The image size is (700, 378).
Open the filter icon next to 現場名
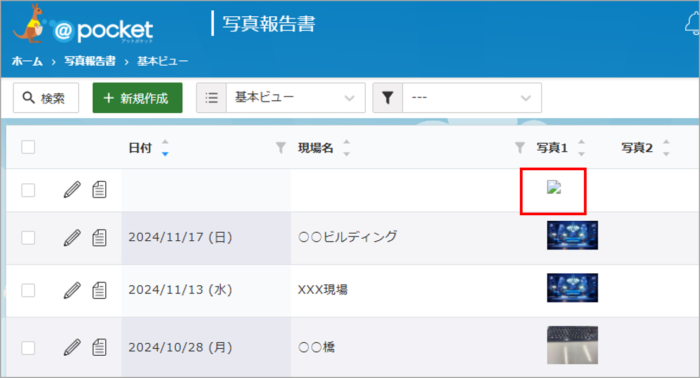point(280,147)
